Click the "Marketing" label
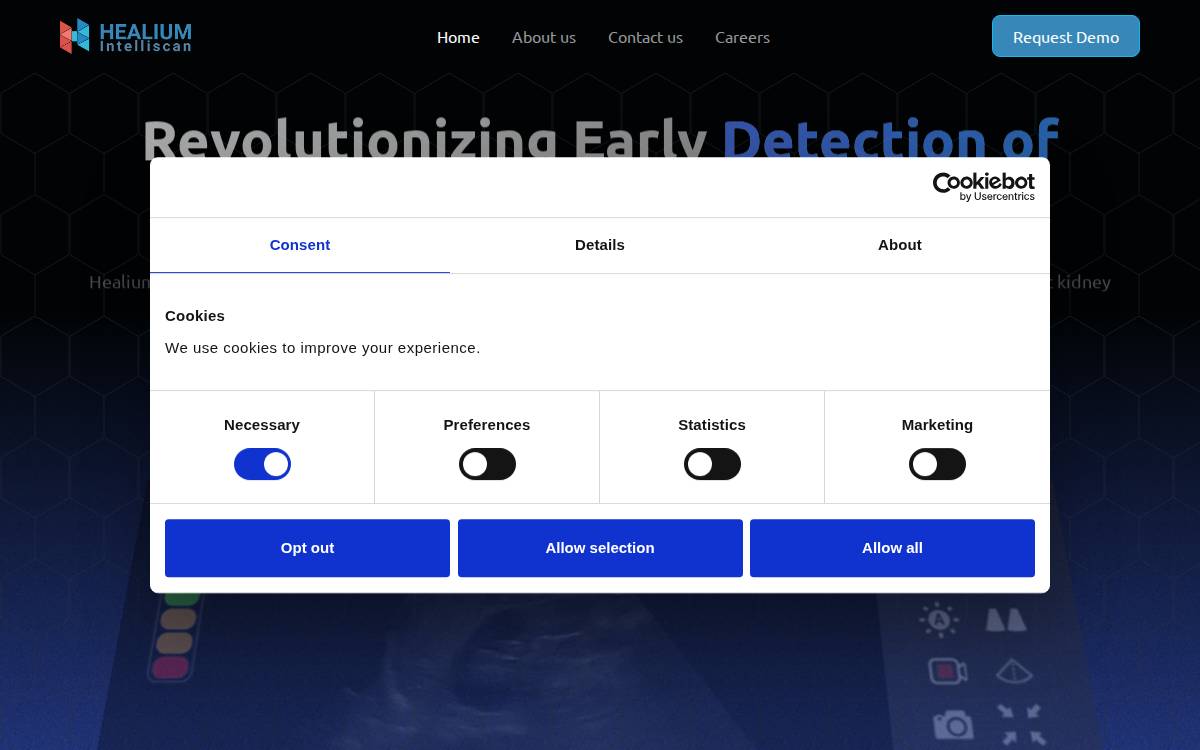 pos(937,425)
